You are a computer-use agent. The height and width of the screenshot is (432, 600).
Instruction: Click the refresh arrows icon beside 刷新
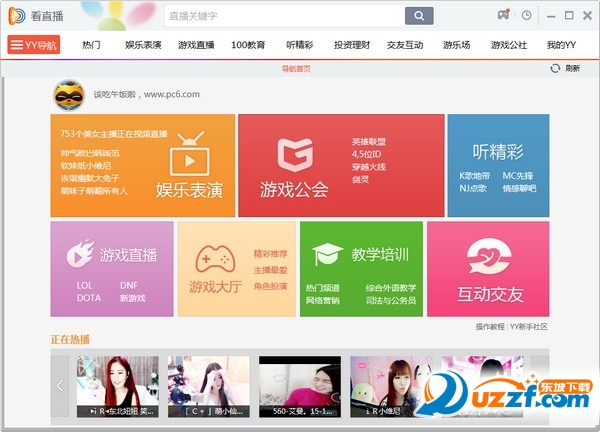555,68
